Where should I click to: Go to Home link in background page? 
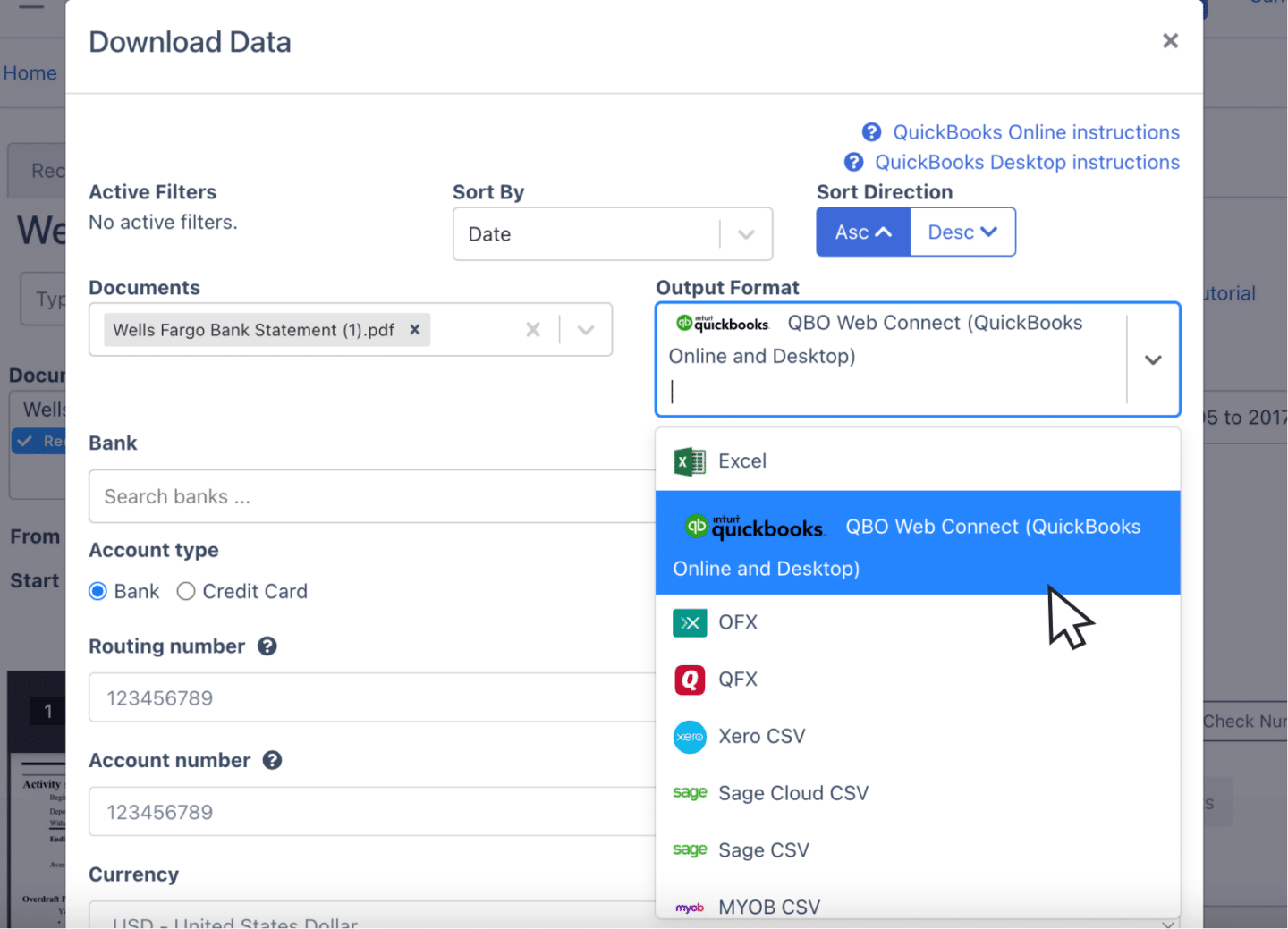coord(30,73)
